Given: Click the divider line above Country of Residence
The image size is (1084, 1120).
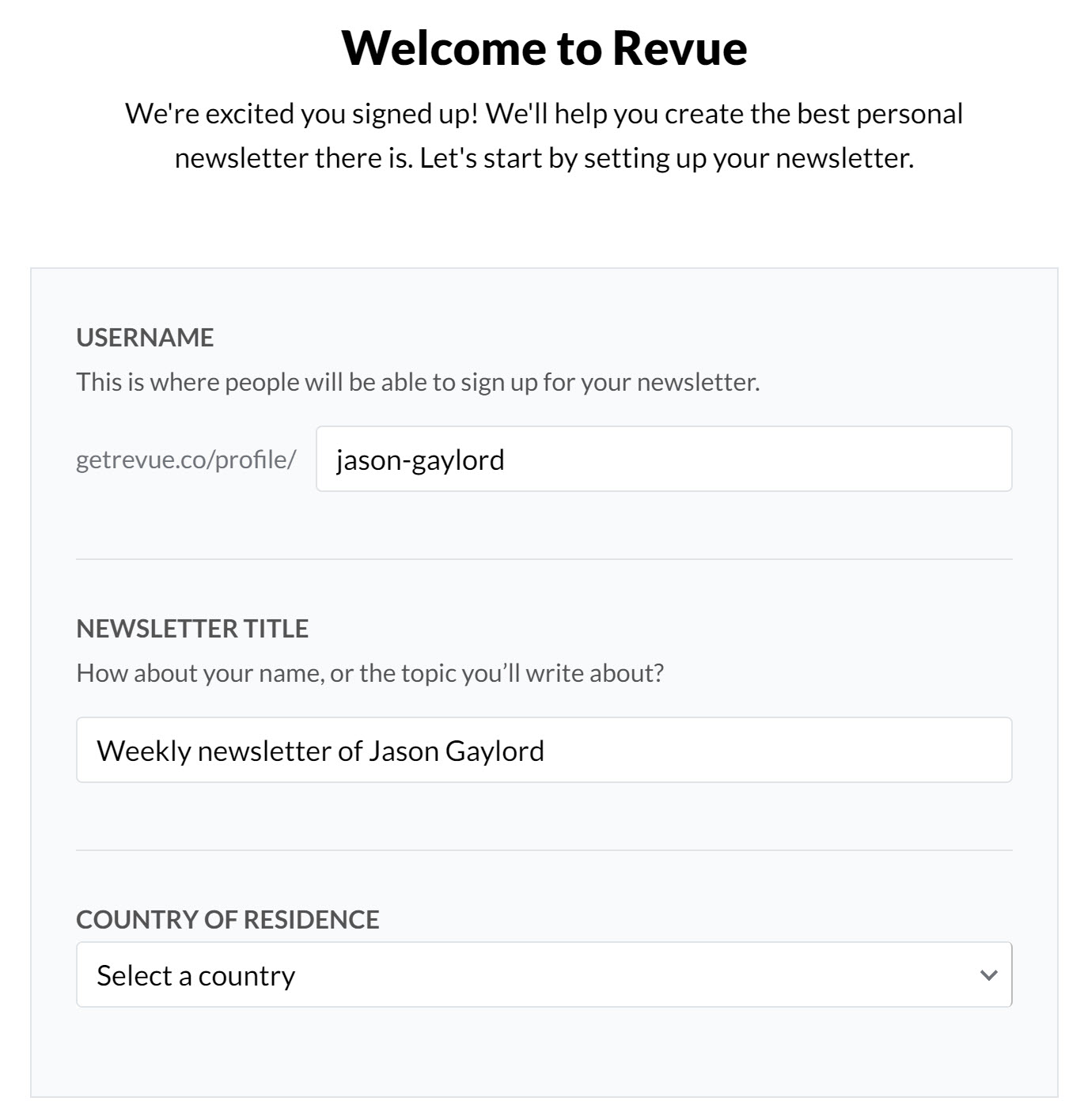Looking at the screenshot, I should [x=544, y=850].
